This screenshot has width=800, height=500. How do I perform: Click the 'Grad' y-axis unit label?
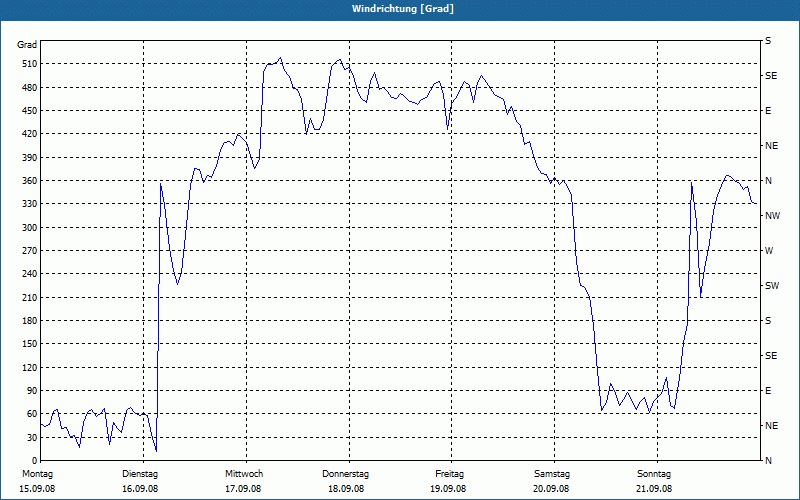click(27, 45)
